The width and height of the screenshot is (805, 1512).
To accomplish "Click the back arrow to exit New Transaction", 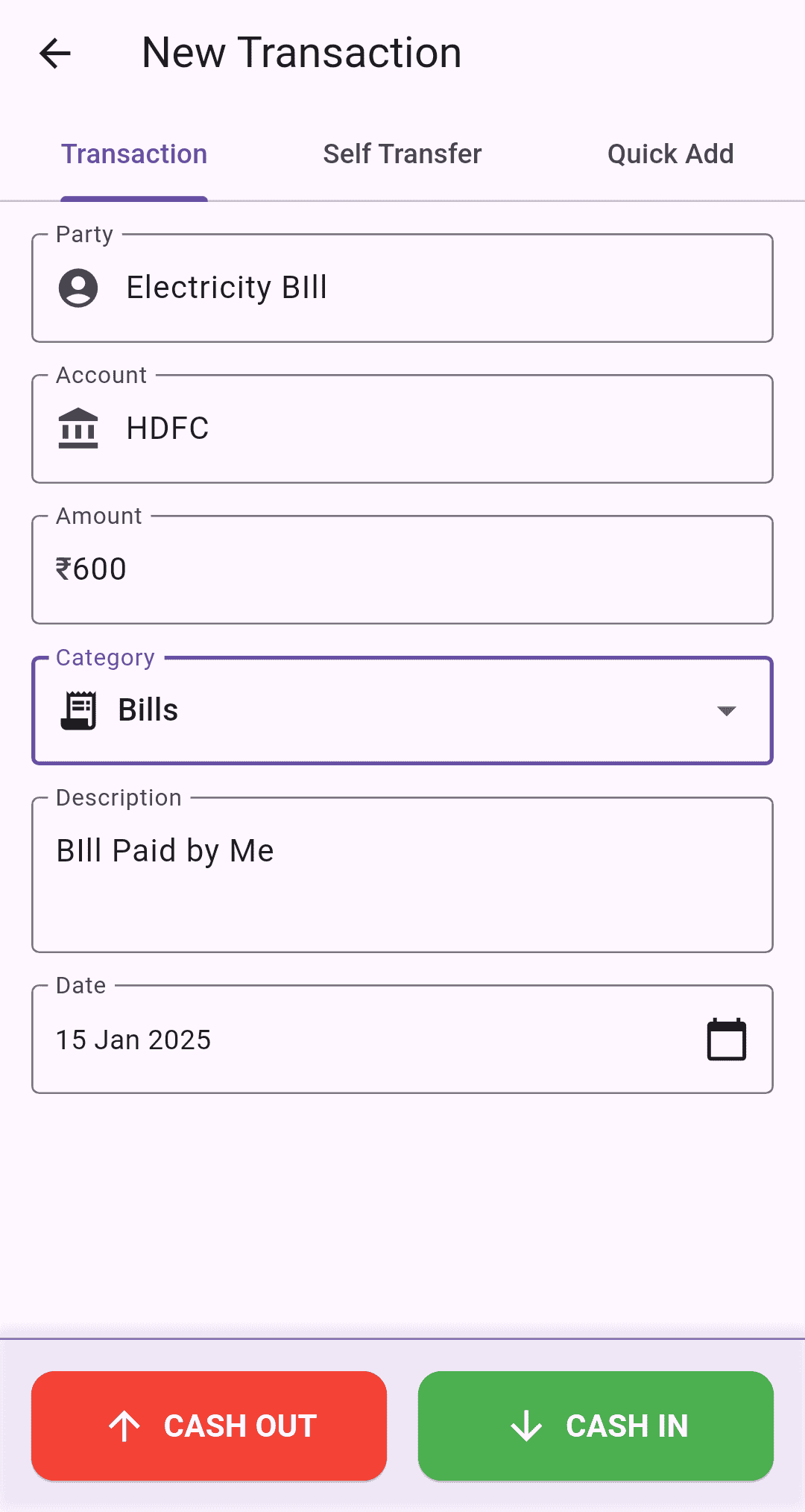I will point(54,53).
